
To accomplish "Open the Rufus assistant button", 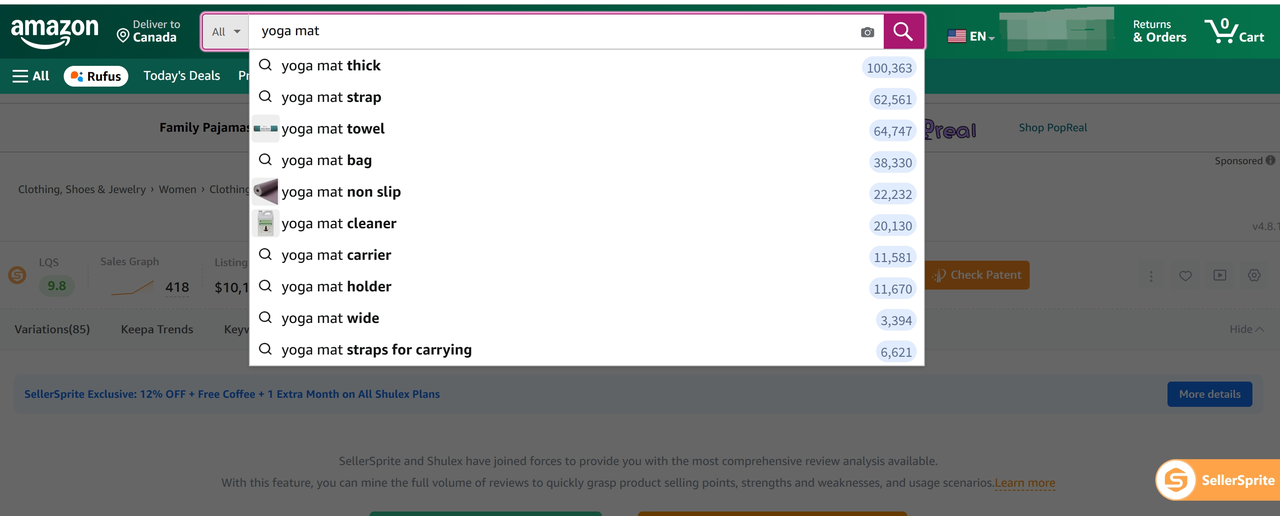I will pos(96,76).
